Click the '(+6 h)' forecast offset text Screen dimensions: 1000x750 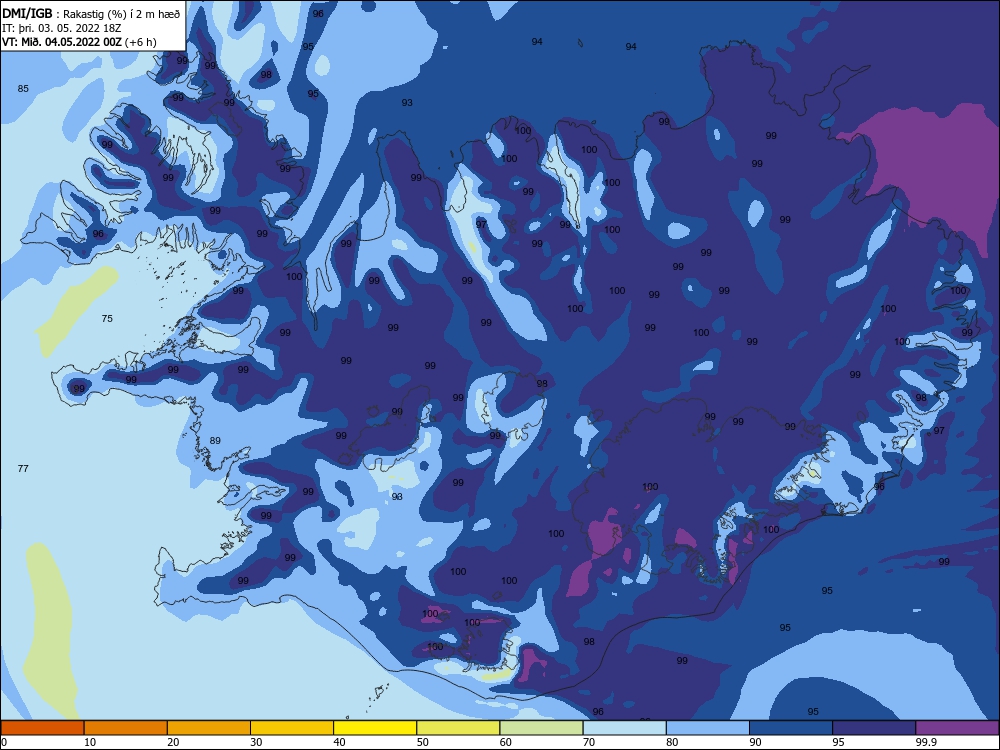tap(141, 42)
